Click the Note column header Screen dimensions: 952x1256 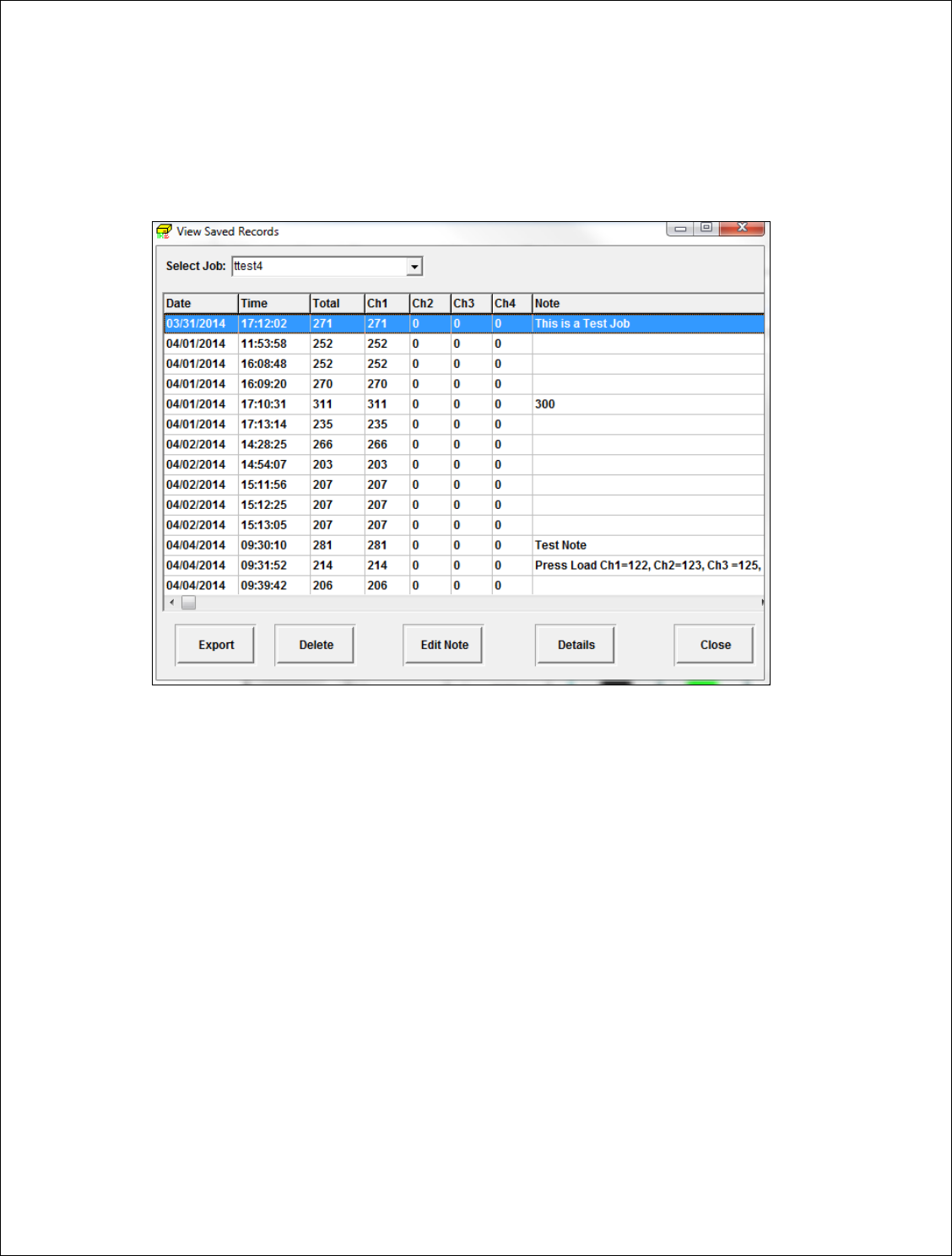tap(648, 303)
